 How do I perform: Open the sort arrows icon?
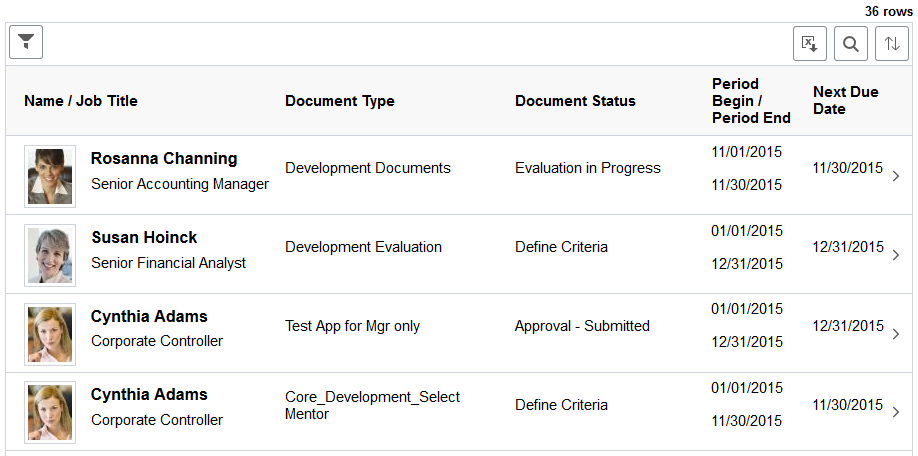(x=892, y=44)
